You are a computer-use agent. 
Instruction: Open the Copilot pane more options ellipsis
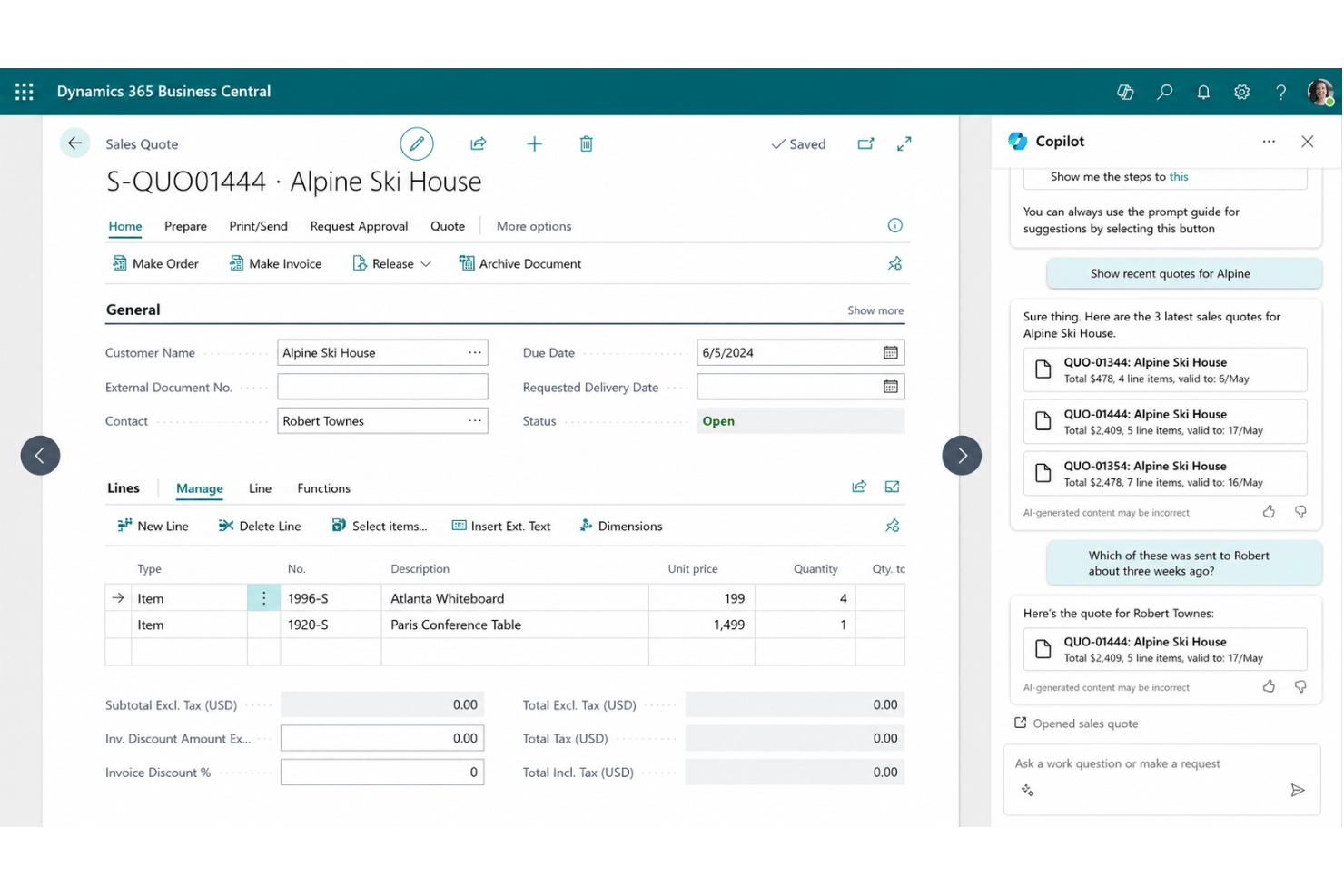pyautogui.click(x=1269, y=142)
